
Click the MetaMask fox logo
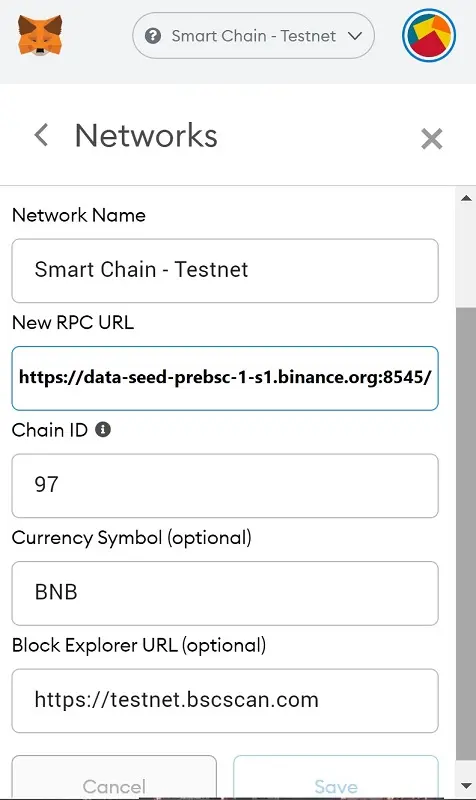40,35
